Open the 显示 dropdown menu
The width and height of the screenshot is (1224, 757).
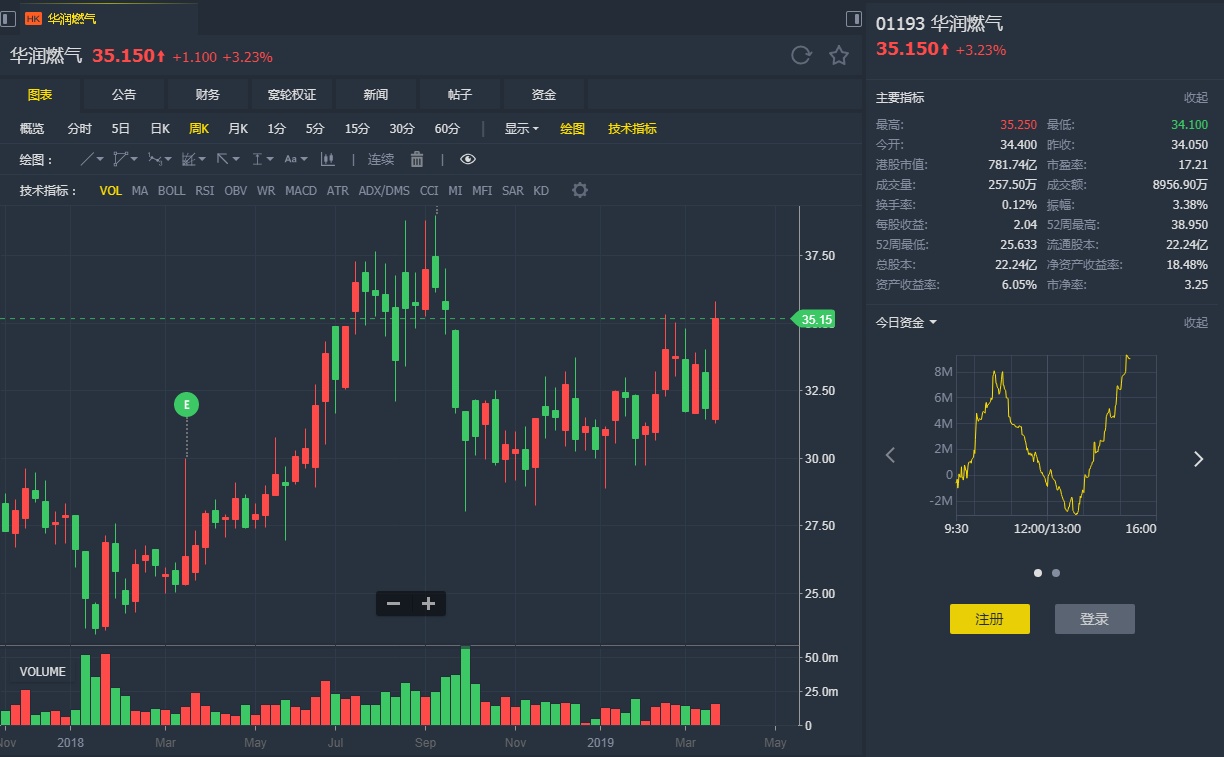point(521,128)
